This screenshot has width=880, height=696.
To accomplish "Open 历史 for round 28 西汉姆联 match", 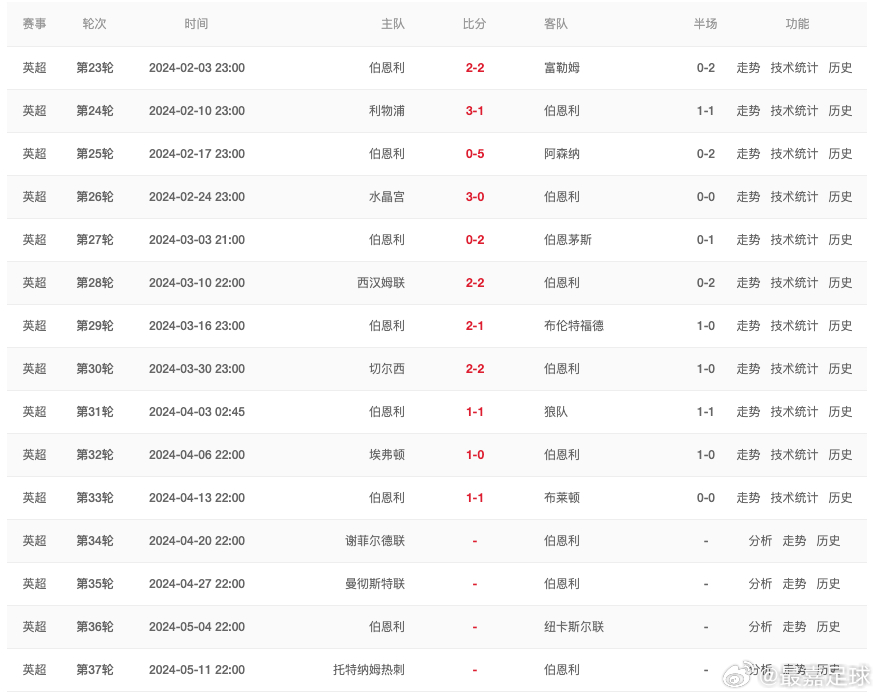I will (840, 283).
